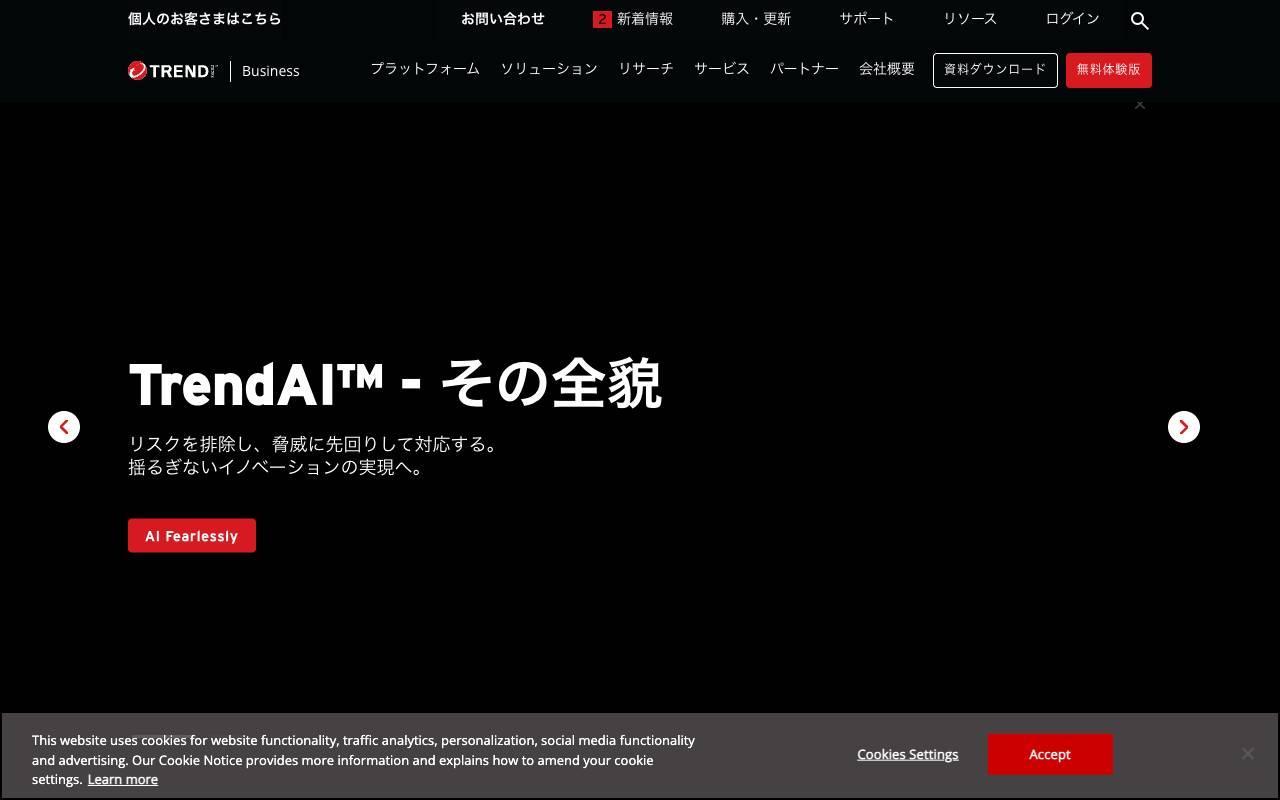The image size is (1280, 800).
Task: Open Cookies Settings
Action: coord(907,754)
